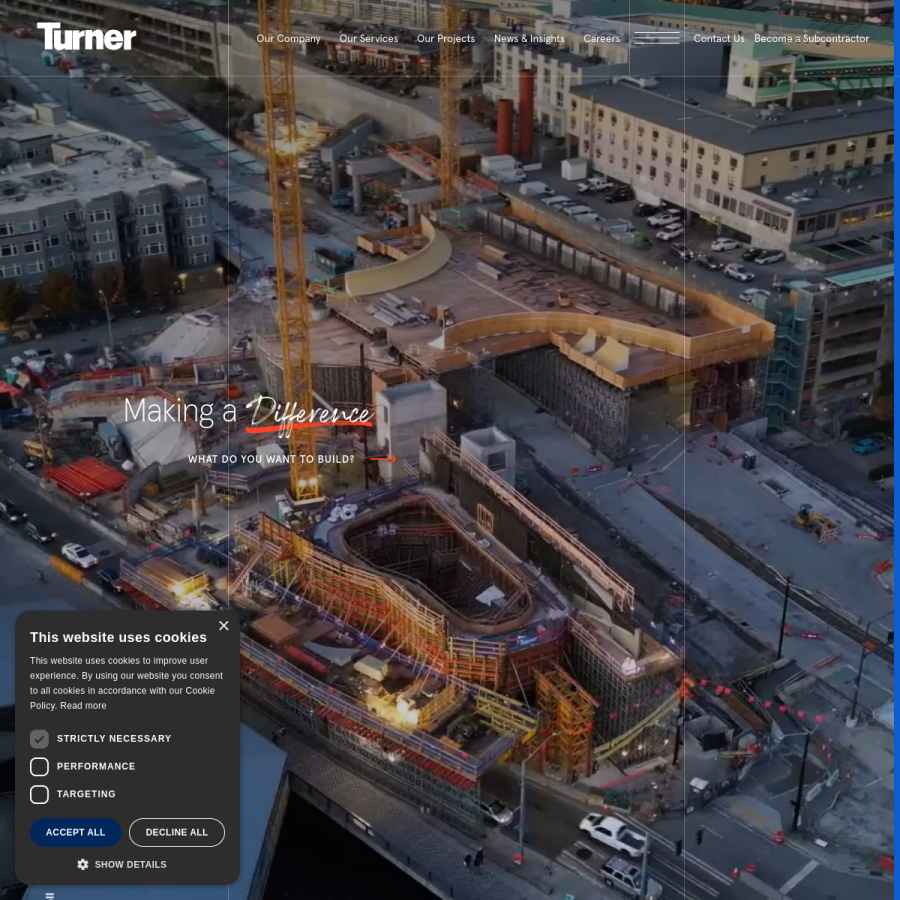Open the Our Projects menu

(446, 38)
